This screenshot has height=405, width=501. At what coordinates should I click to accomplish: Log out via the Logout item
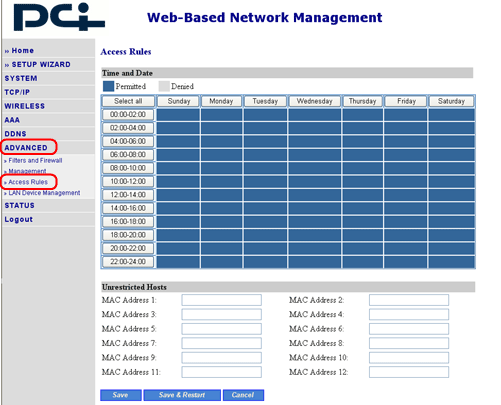coord(19,219)
